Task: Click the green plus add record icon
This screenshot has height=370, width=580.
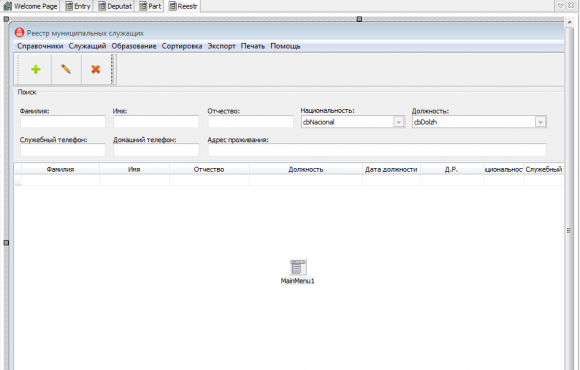Action: coord(36,69)
